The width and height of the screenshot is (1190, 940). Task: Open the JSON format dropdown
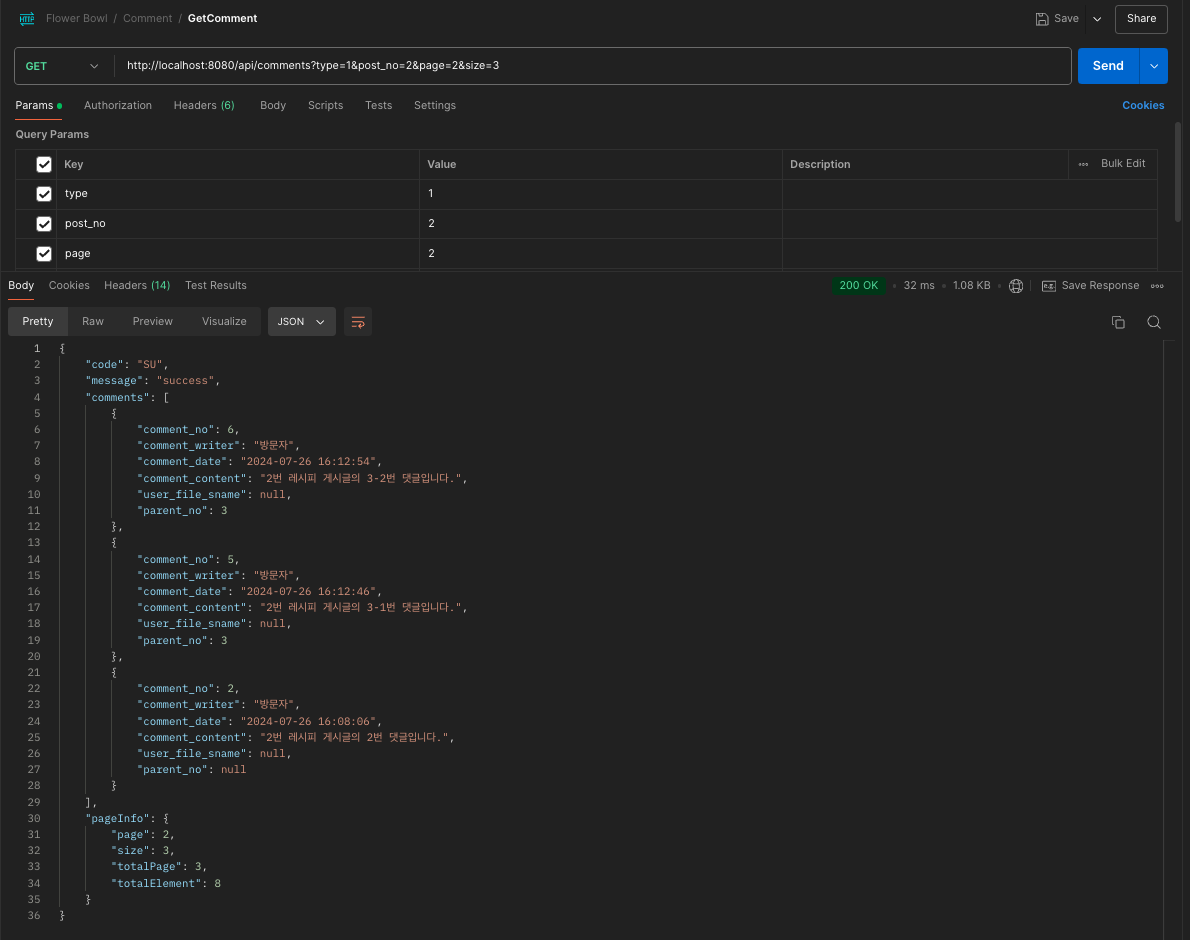pos(301,322)
